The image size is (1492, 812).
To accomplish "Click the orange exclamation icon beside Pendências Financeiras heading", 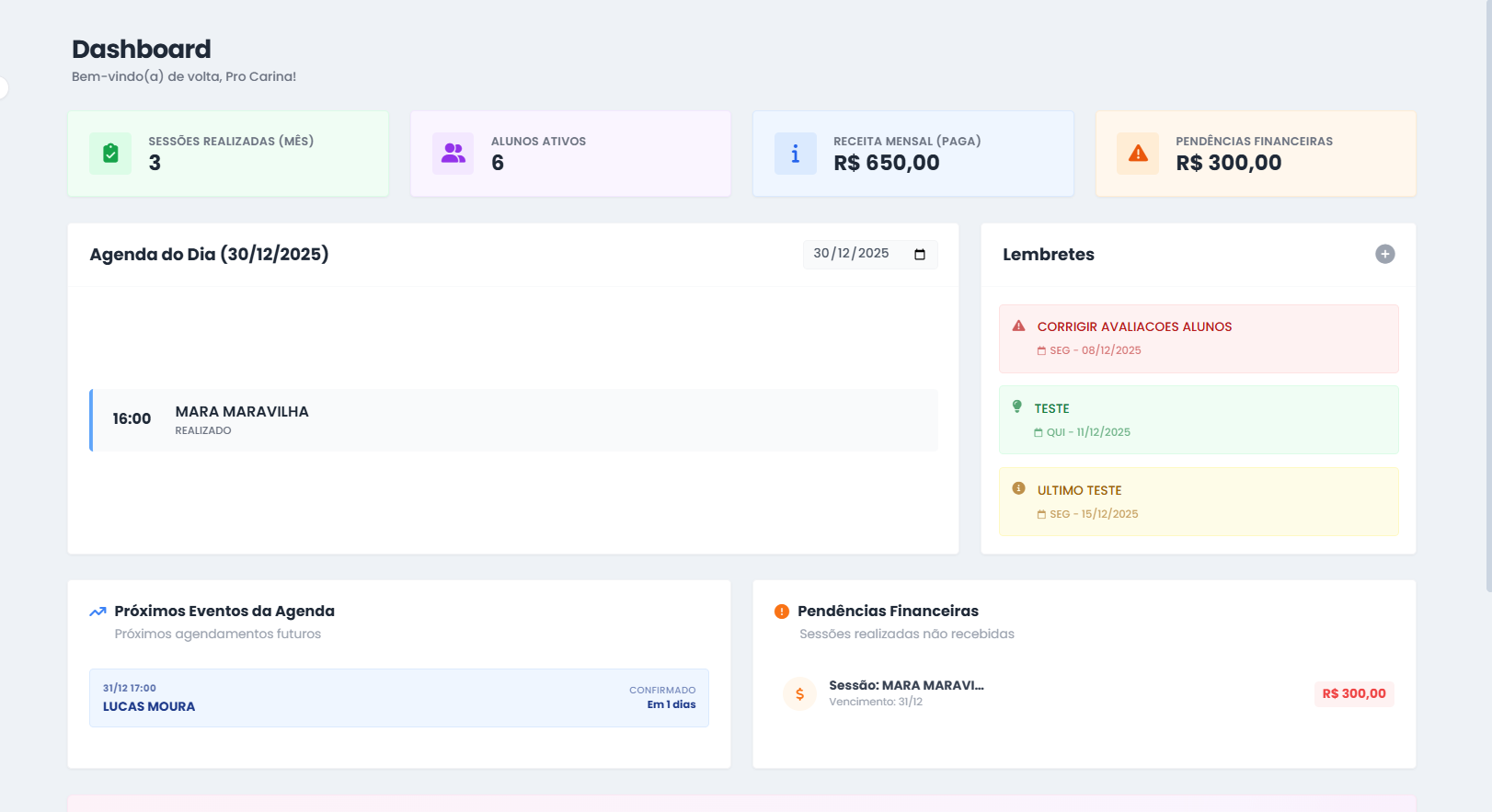I will click(x=782, y=612).
